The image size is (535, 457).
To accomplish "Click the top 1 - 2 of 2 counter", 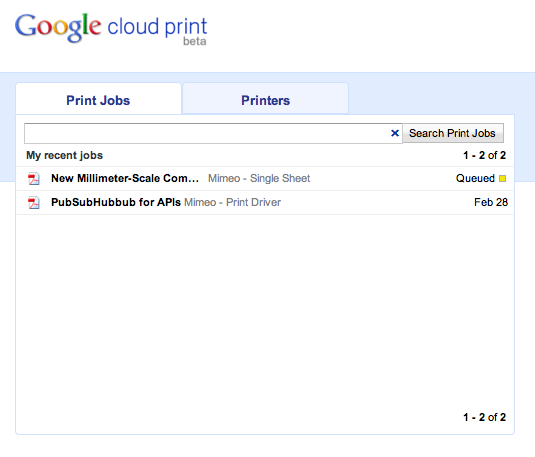I will point(485,155).
